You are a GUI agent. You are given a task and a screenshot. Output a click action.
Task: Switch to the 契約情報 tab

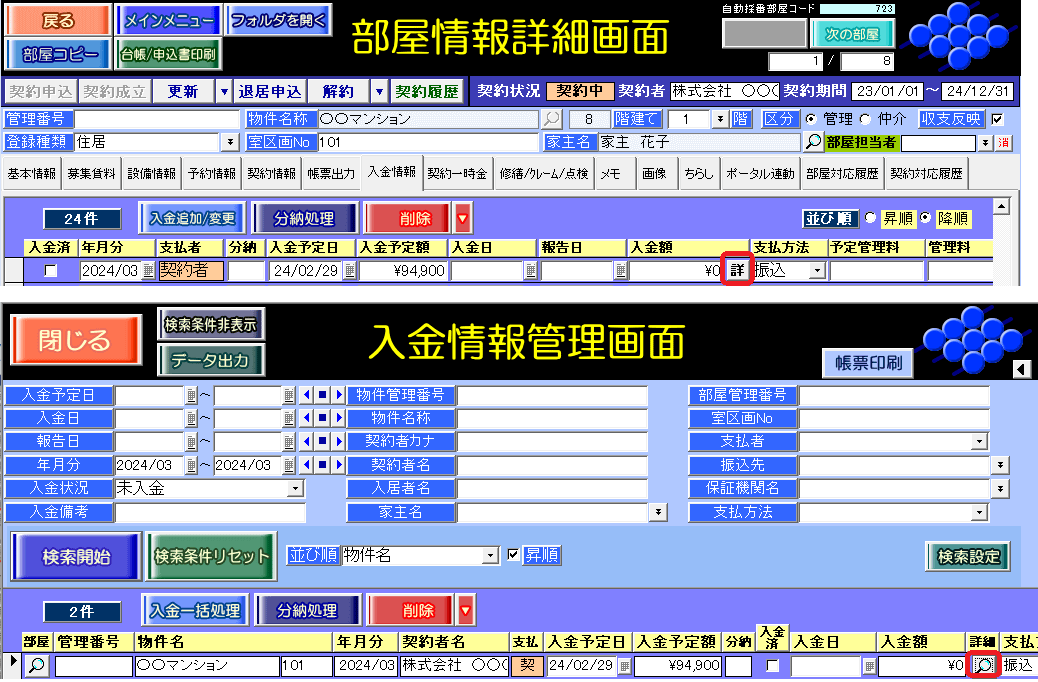coord(271,173)
